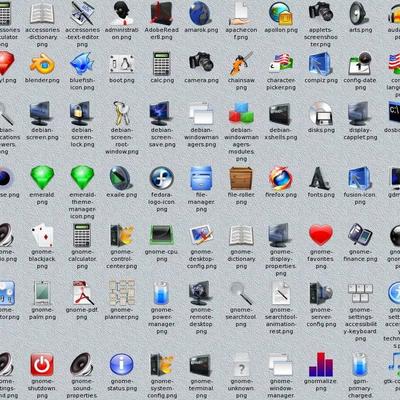Select the gnome-remote-desktop.png icon
This screenshot has width=400, height=400.
tap(200, 293)
